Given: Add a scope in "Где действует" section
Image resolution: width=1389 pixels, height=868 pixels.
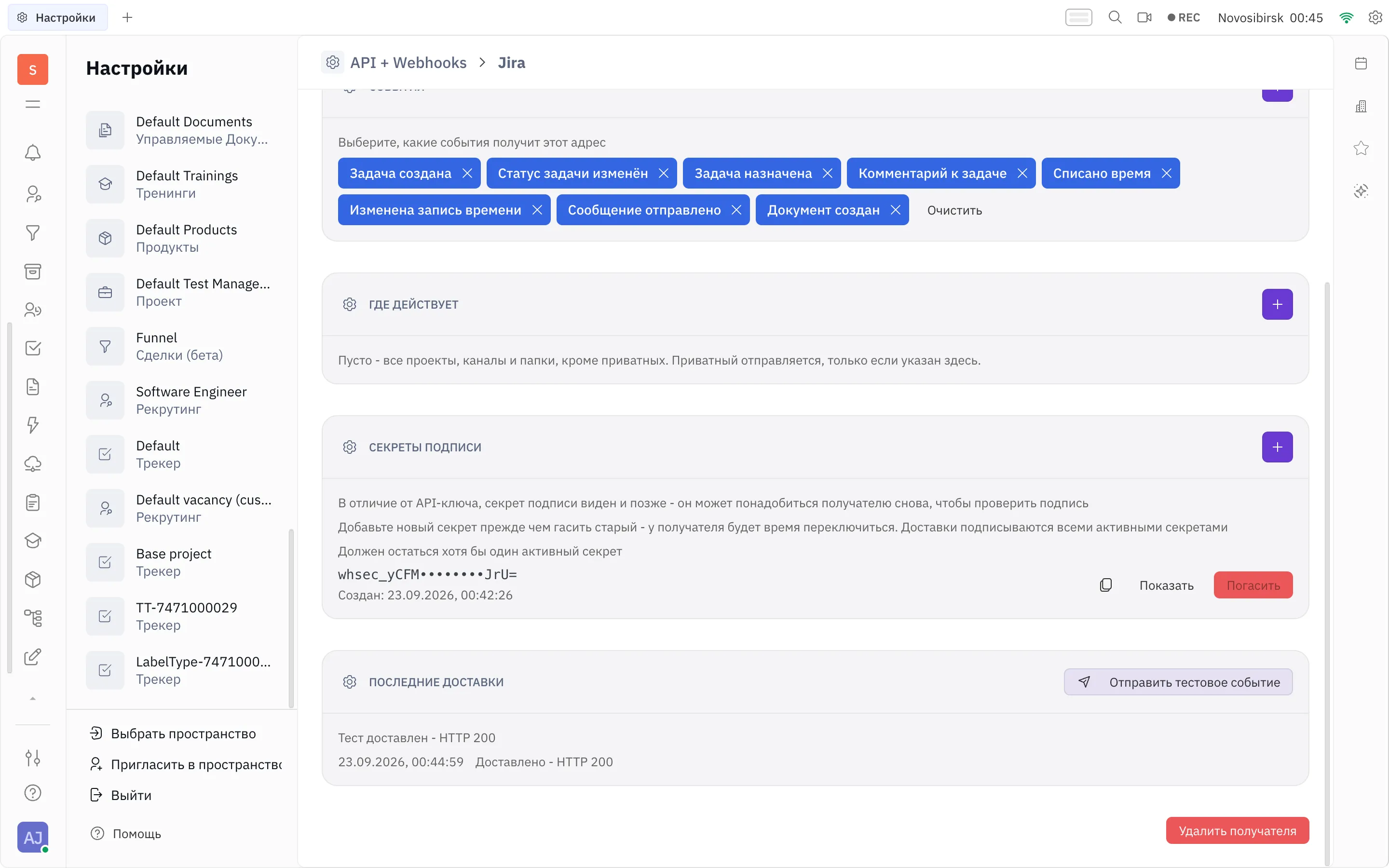Looking at the screenshot, I should [x=1277, y=304].
